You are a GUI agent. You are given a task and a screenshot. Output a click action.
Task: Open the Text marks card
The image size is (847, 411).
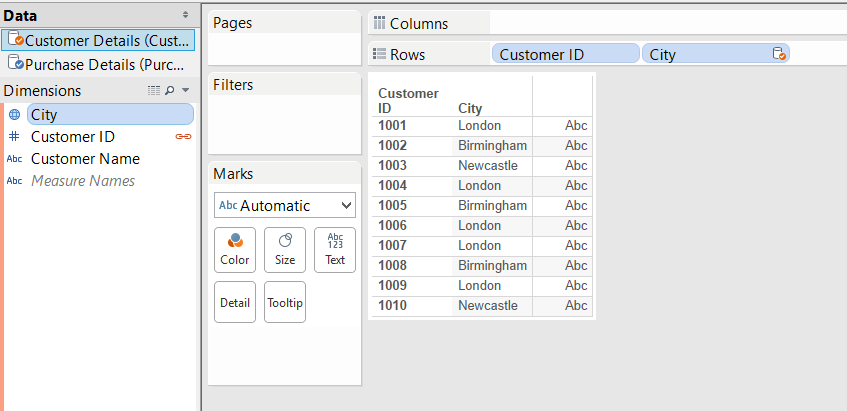point(335,250)
